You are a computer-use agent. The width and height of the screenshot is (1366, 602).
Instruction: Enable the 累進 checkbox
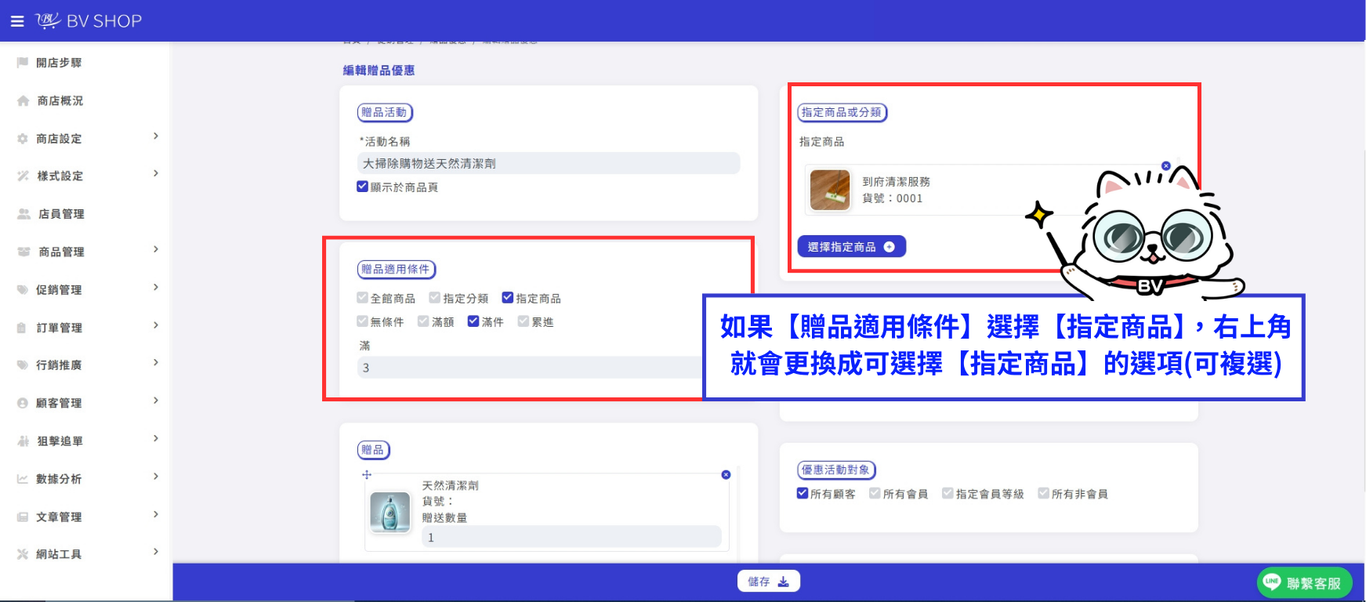[524, 322]
